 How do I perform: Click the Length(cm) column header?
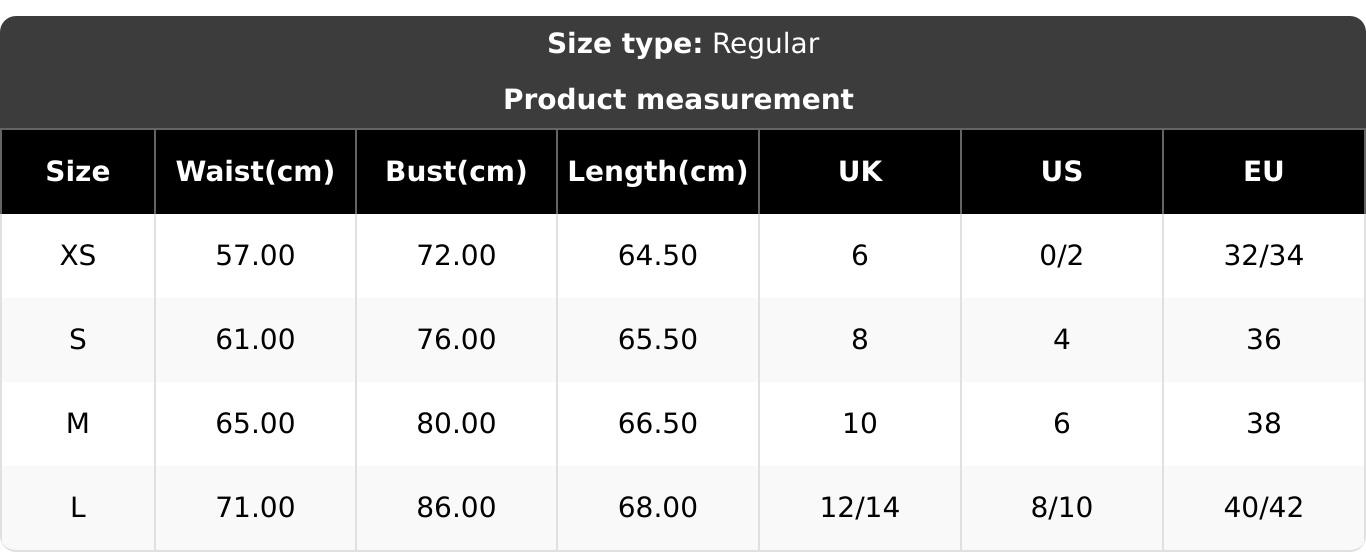[x=658, y=172]
